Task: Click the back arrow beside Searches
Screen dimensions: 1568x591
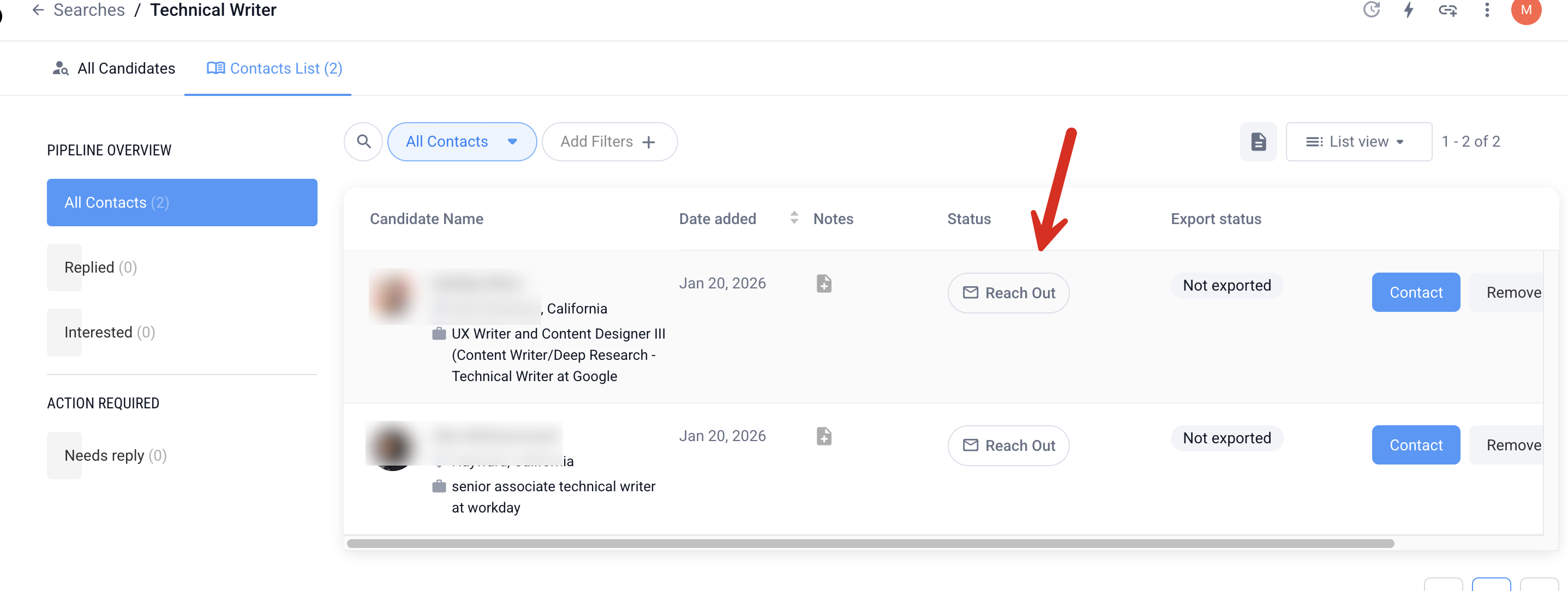Action: coord(38,10)
